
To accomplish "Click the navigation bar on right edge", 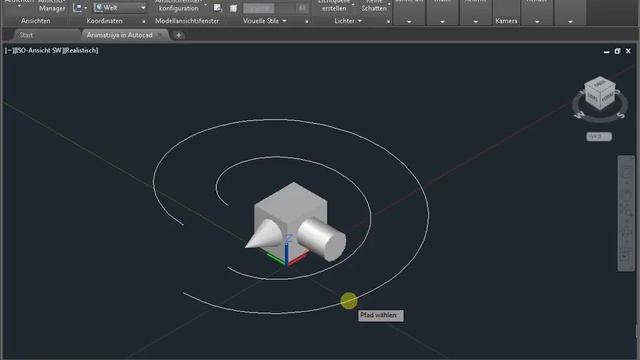I will tap(626, 213).
